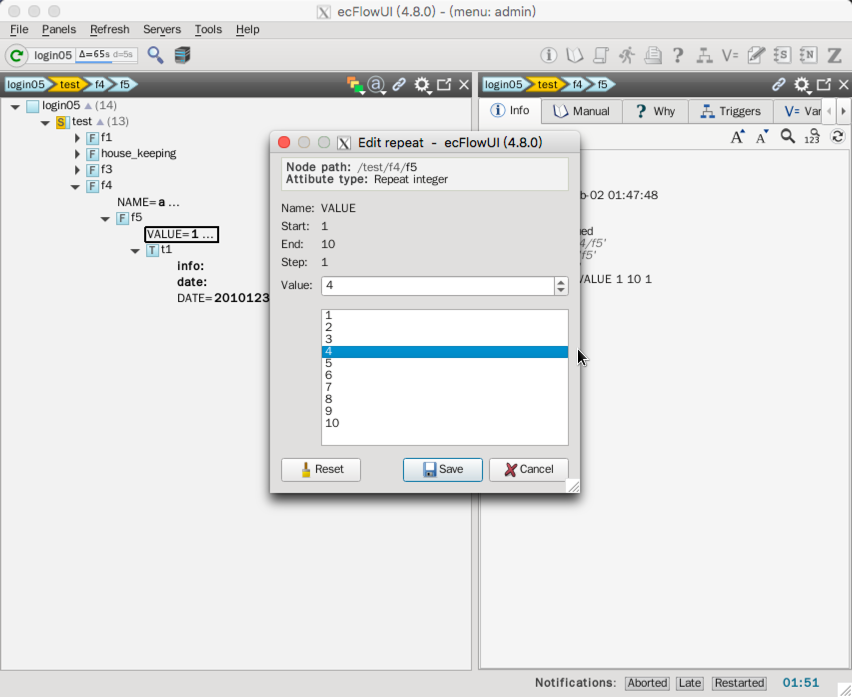Image resolution: width=852 pixels, height=697 pixels.
Task: Click the Node log N toolbar icon
Action: coord(808,55)
